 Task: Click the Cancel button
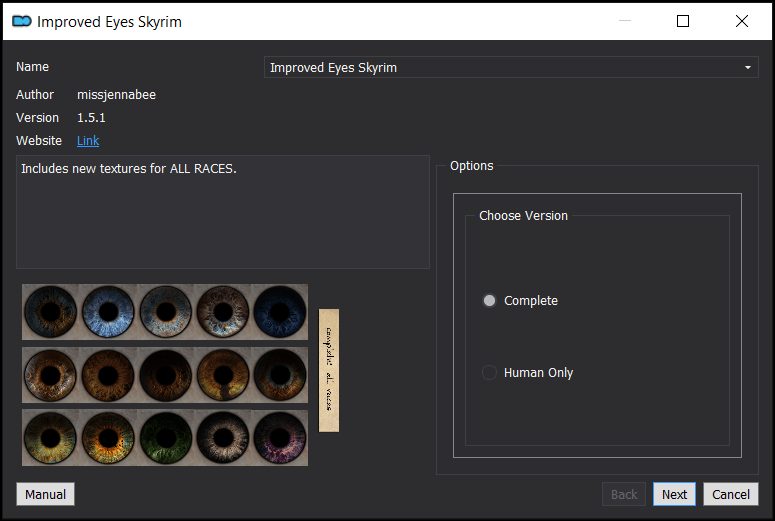731,494
